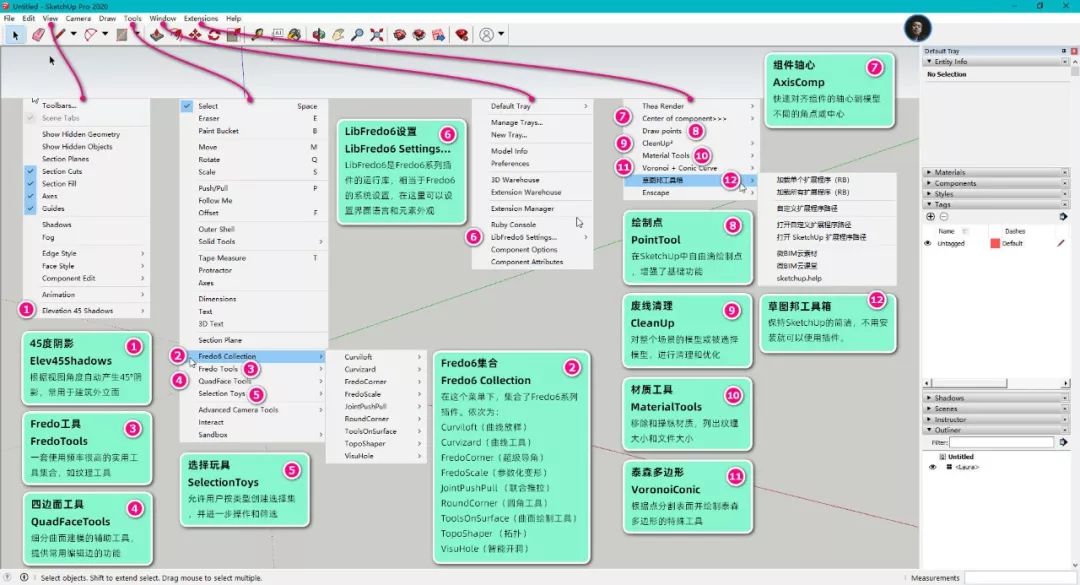Select the Move tool icon
This screenshot has height=585, width=1080.
(196, 34)
